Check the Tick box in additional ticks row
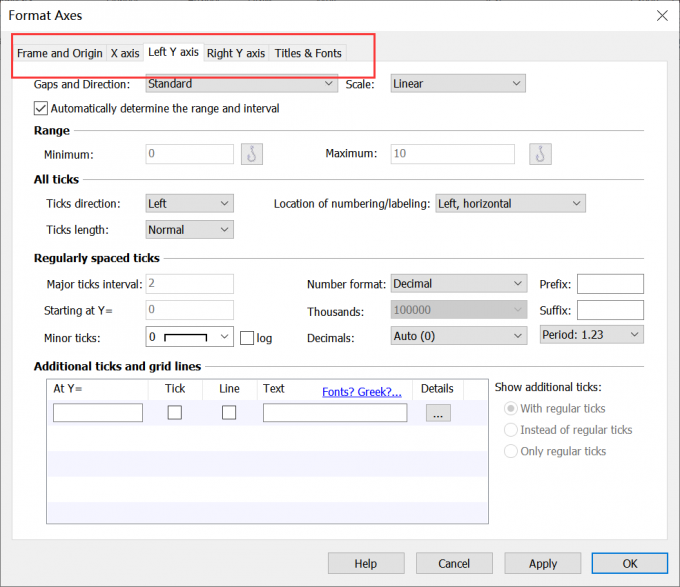 tap(175, 412)
